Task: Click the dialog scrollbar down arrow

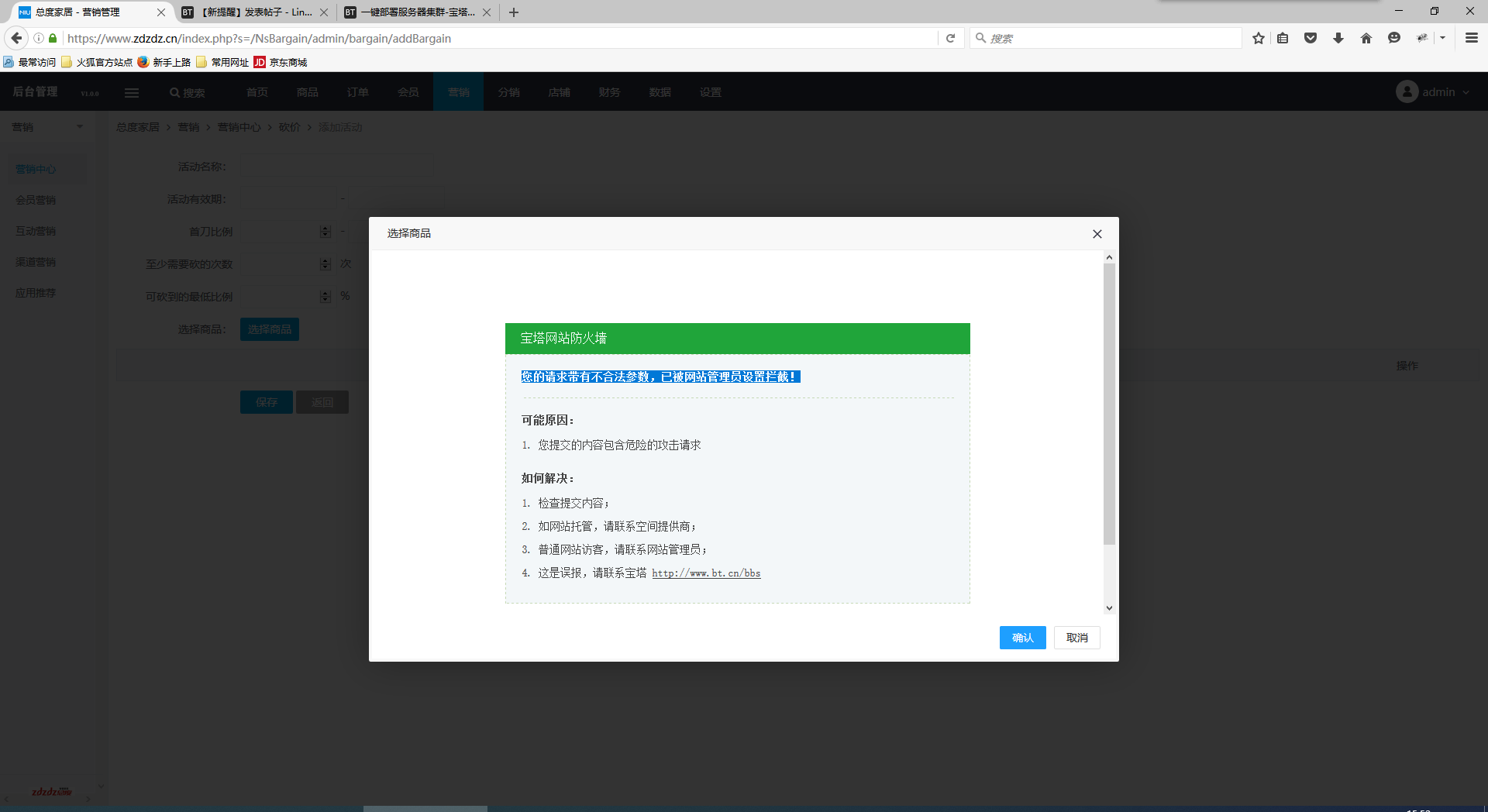Action: point(1110,608)
